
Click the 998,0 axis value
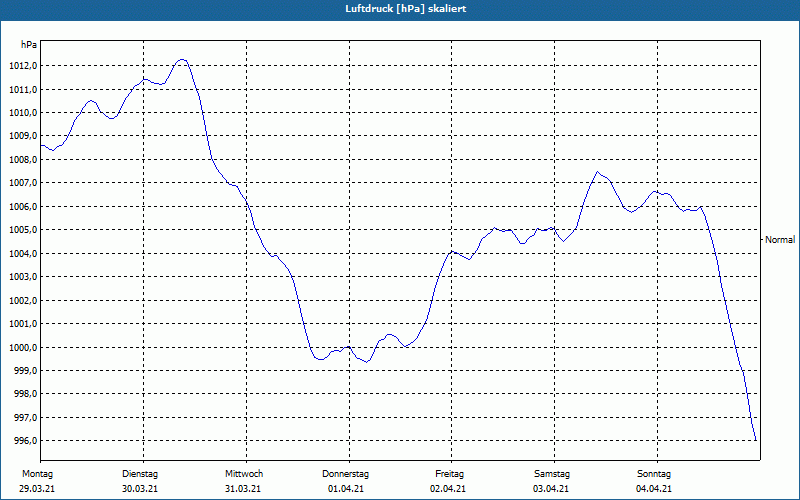click(x=25, y=394)
